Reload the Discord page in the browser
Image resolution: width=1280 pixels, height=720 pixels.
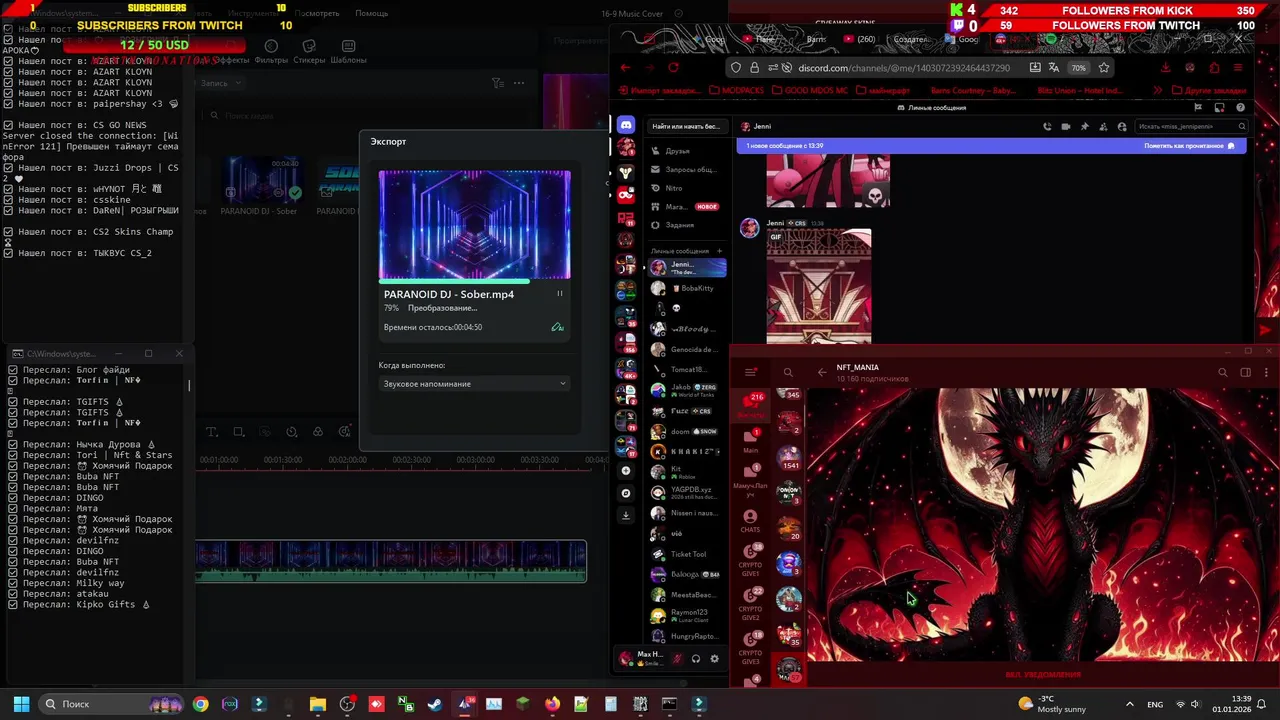pos(673,68)
